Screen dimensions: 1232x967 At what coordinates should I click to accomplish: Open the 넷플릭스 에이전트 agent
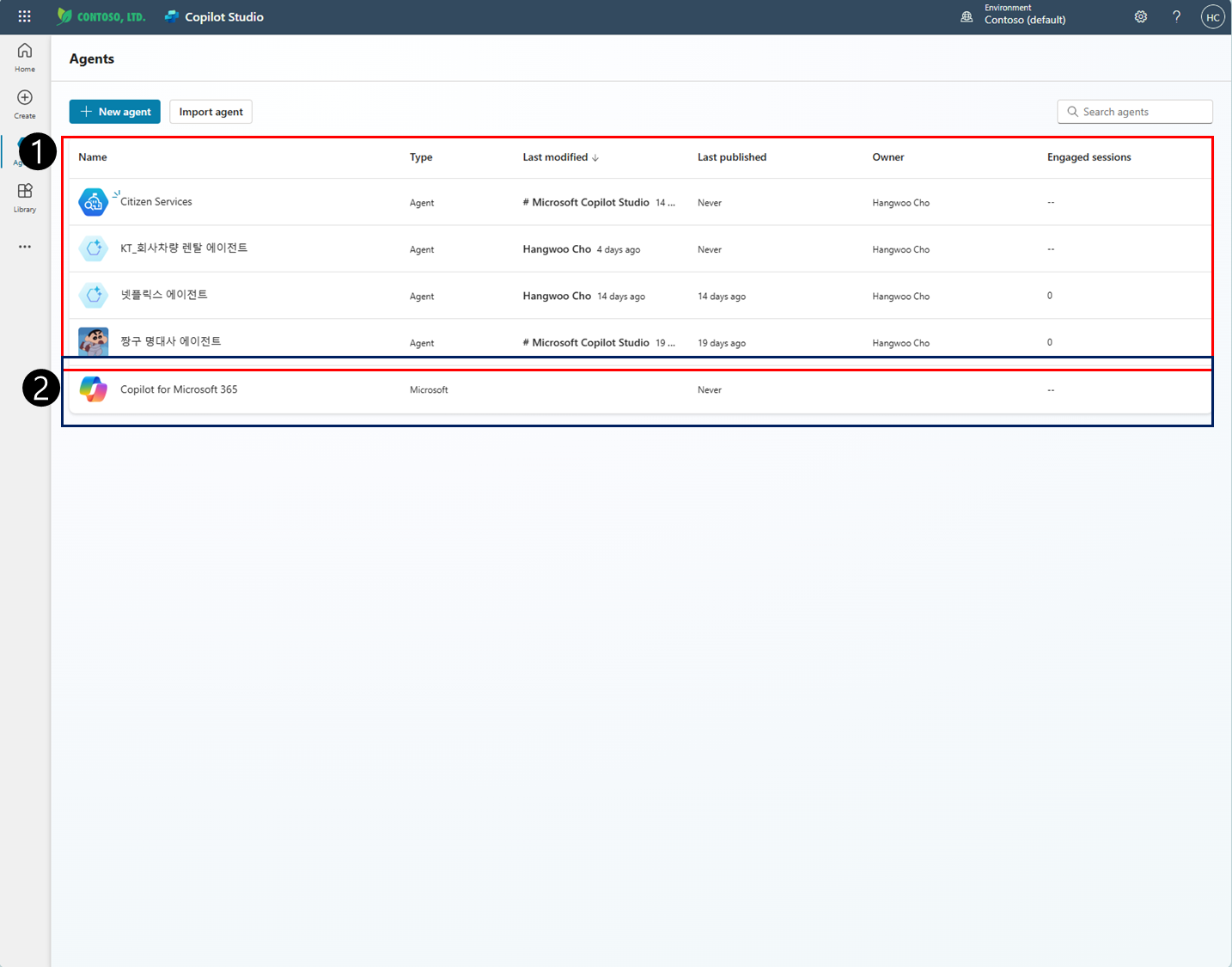tap(164, 295)
